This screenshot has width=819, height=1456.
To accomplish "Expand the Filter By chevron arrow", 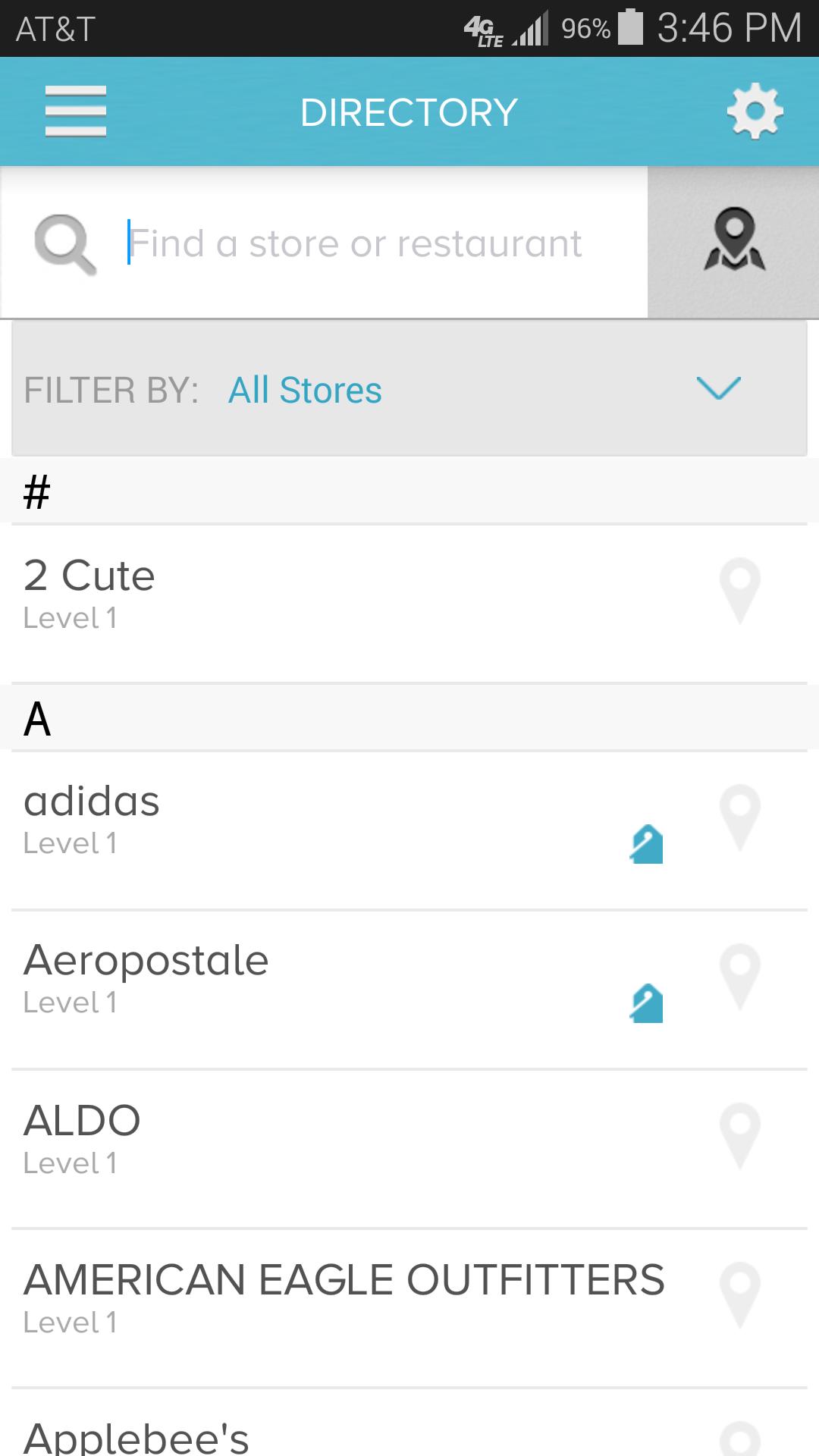I will 717,388.
